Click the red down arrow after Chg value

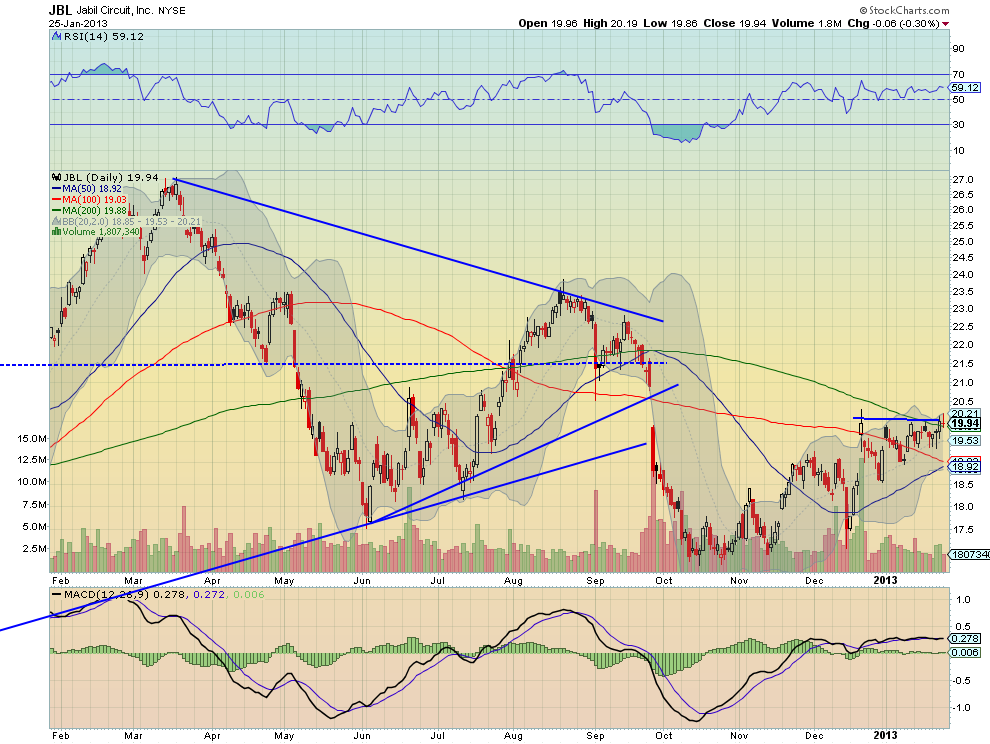point(946,23)
